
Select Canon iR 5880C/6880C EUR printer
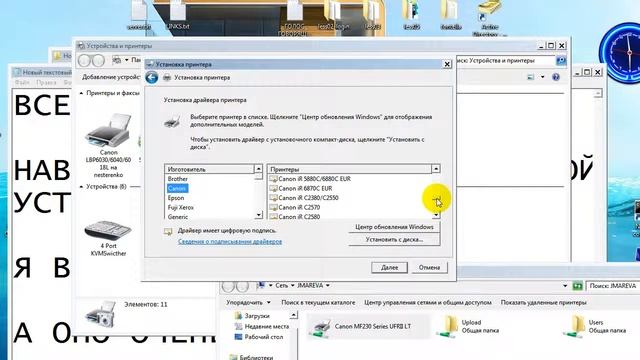coord(310,179)
